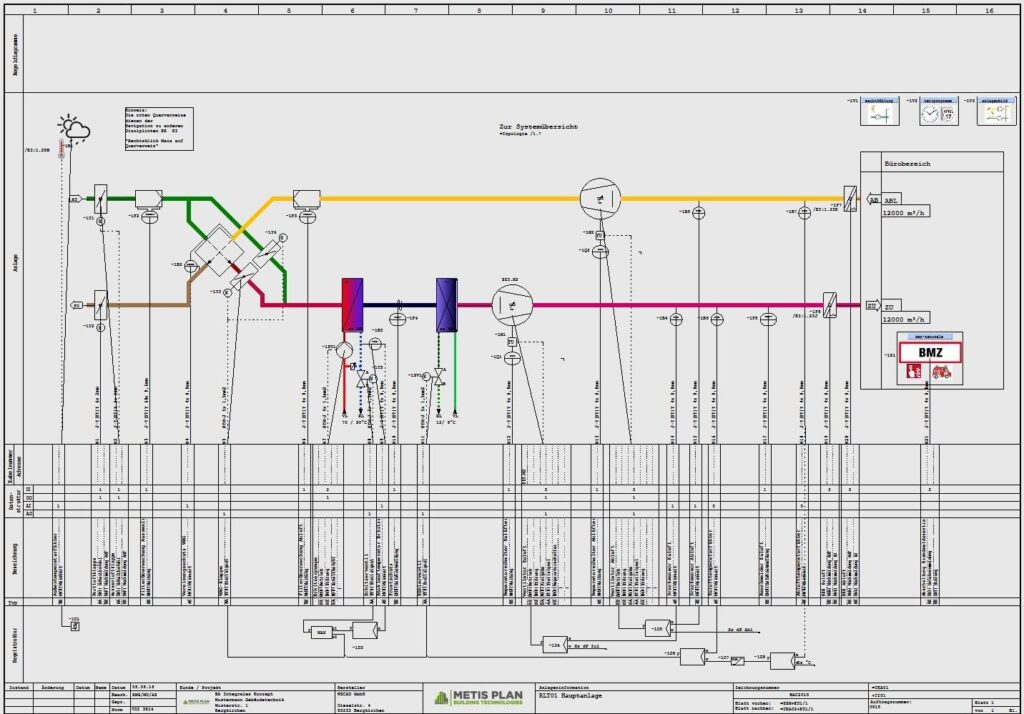Click the Hinweis note text box
The width and height of the screenshot is (1024, 714).
(159, 126)
